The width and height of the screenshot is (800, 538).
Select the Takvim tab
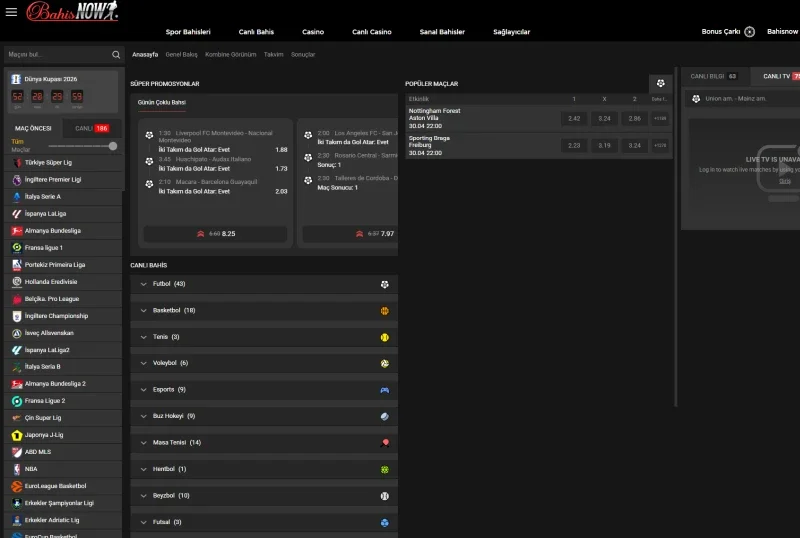(273, 55)
